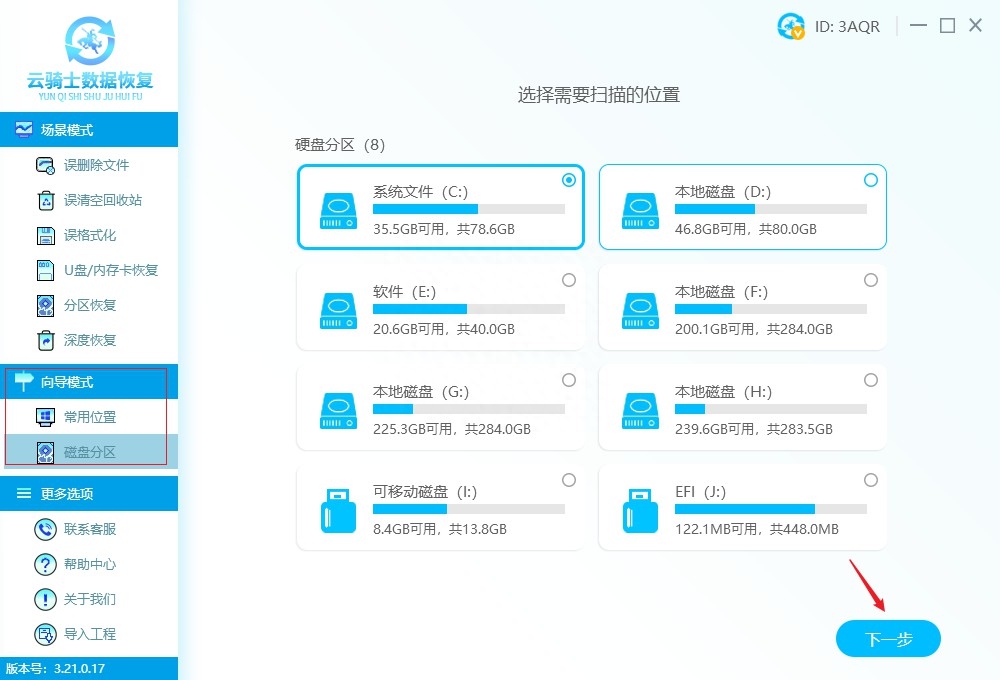Select the 可移动磁盘 (I:) radio button

click(x=569, y=480)
